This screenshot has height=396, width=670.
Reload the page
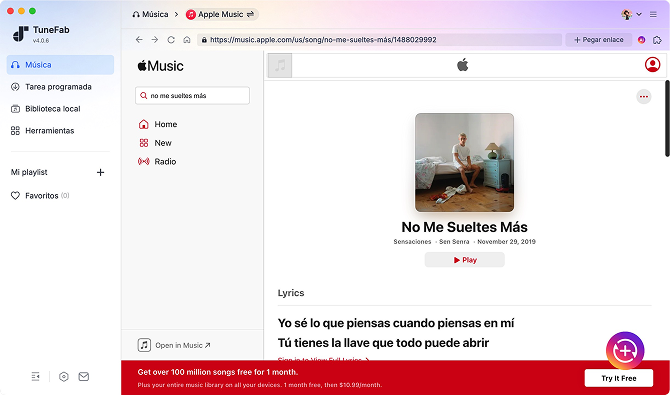(x=171, y=40)
